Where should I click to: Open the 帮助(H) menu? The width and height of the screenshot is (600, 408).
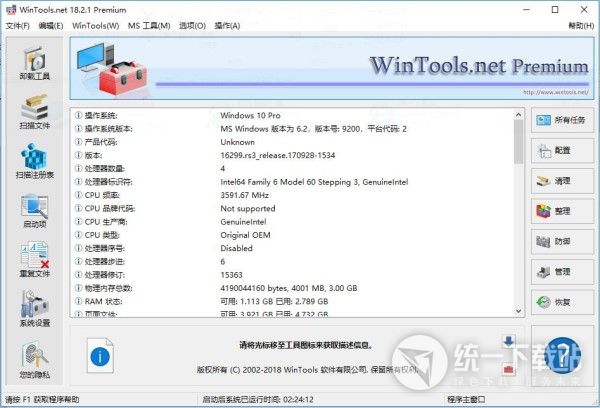pos(581,26)
